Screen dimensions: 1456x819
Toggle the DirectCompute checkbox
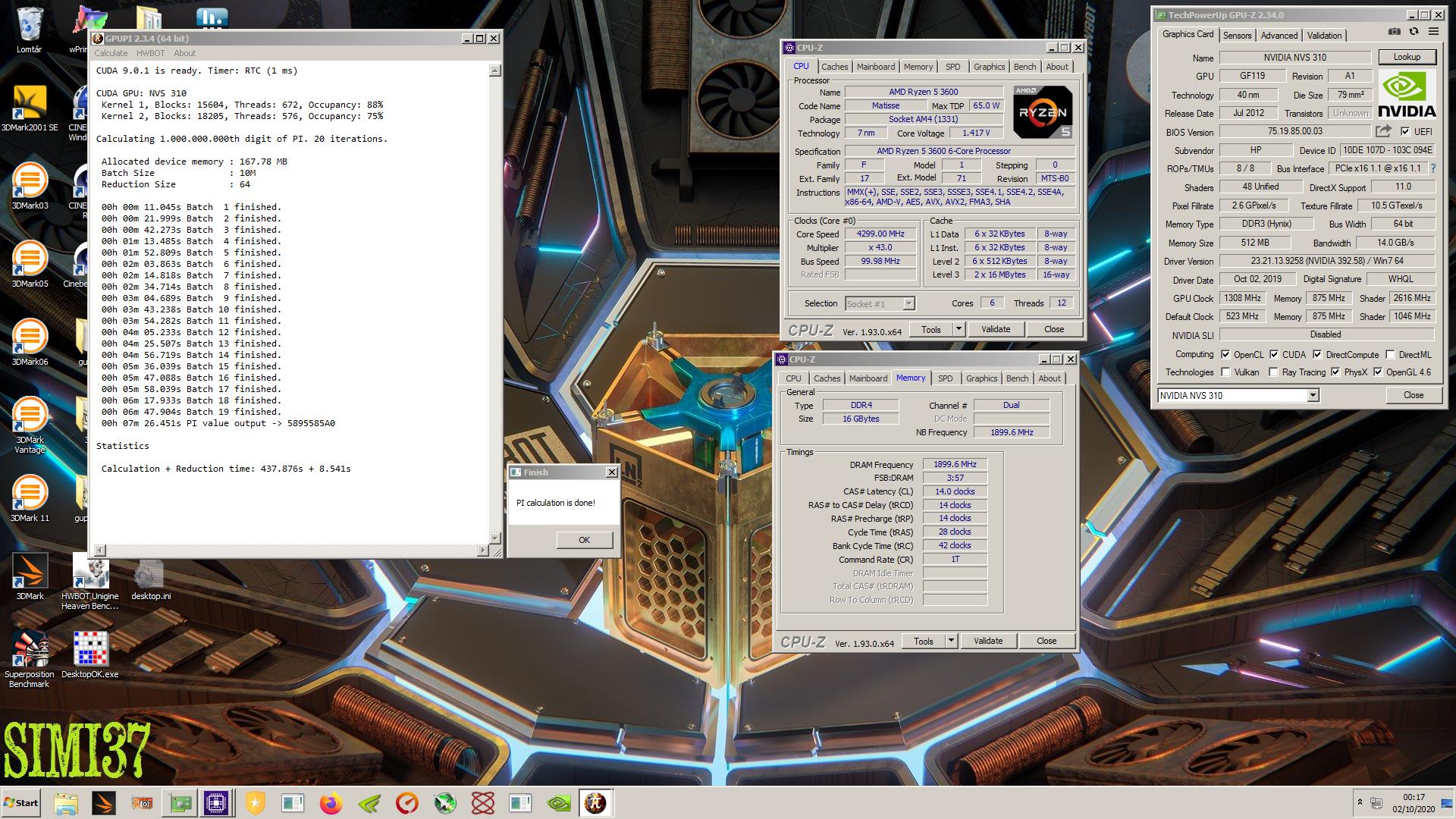point(1317,354)
